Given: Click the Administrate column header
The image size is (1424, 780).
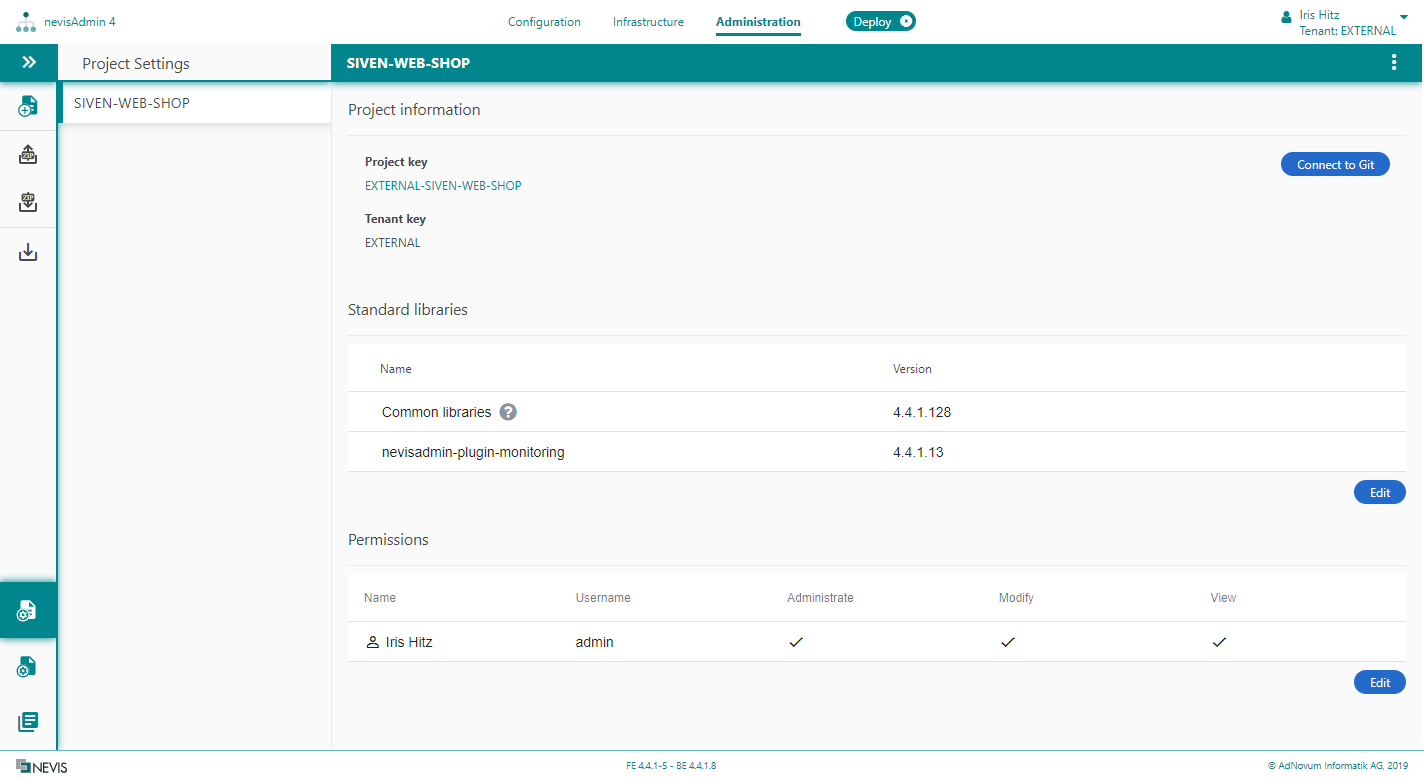Looking at the screenshot, I should pos(820,598).
